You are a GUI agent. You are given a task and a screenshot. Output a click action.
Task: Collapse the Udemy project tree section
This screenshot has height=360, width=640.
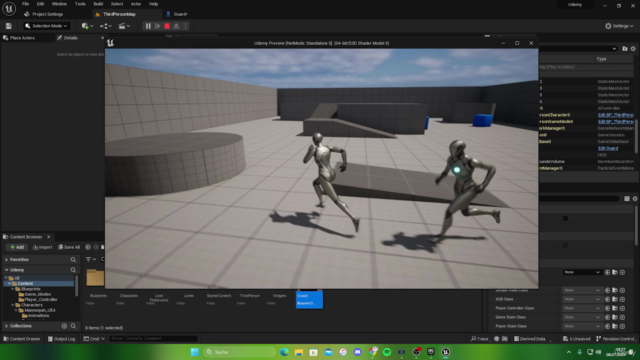pos(7,270)
